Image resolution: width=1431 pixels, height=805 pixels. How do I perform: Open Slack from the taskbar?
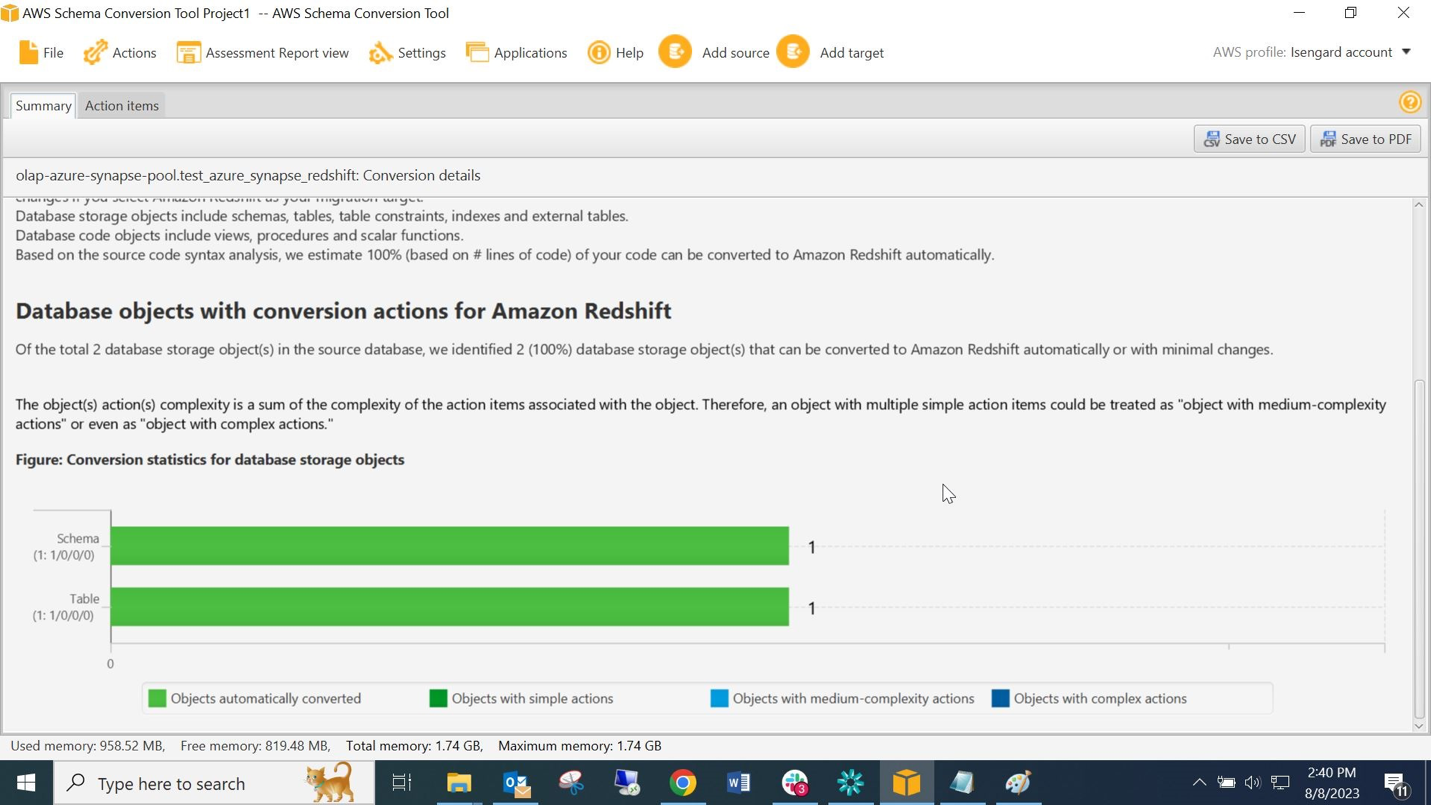(x=795, y=783)
